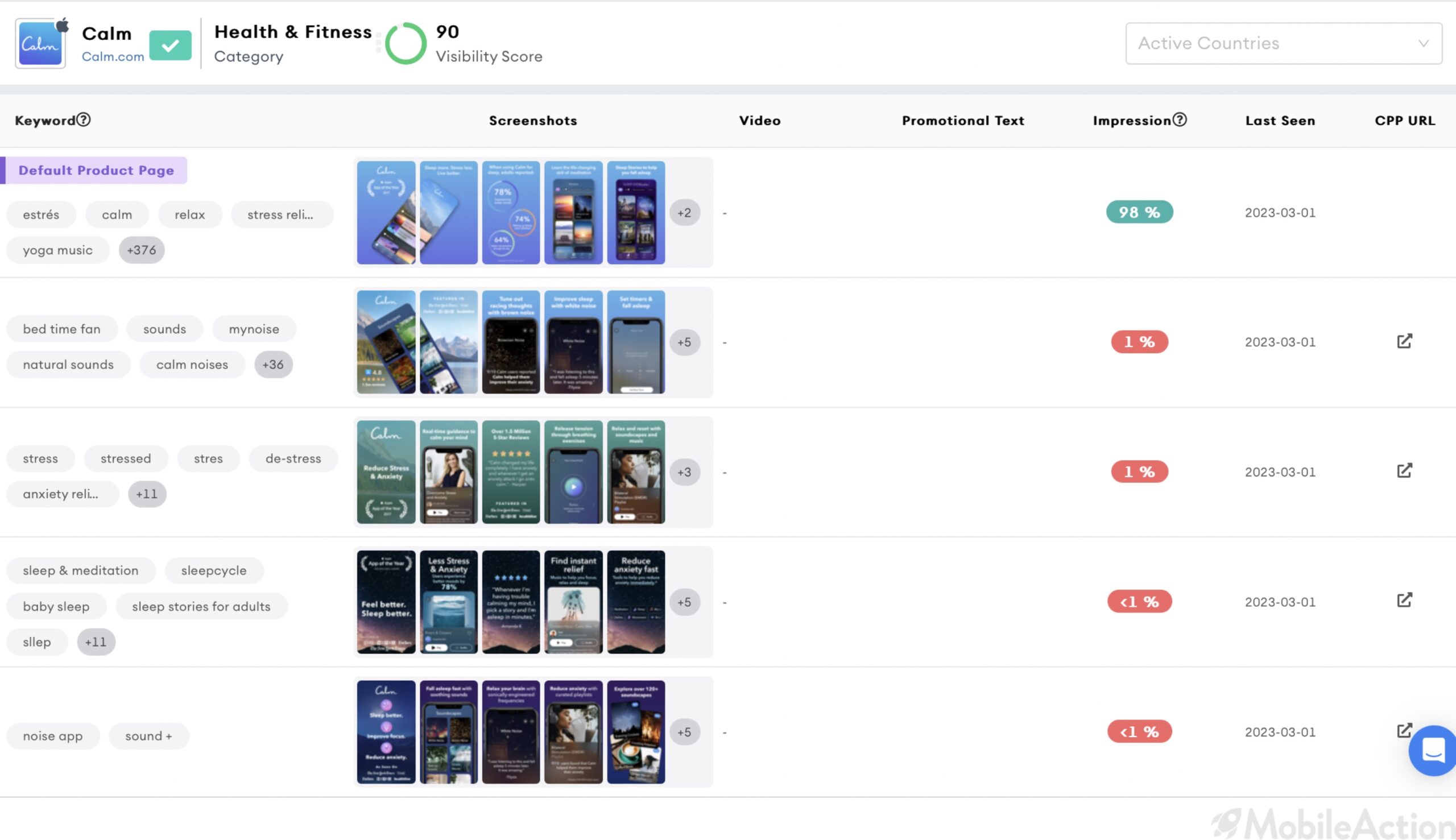Click the baby sleep keyword chip

pyautogui.click(x=56, y=606)
